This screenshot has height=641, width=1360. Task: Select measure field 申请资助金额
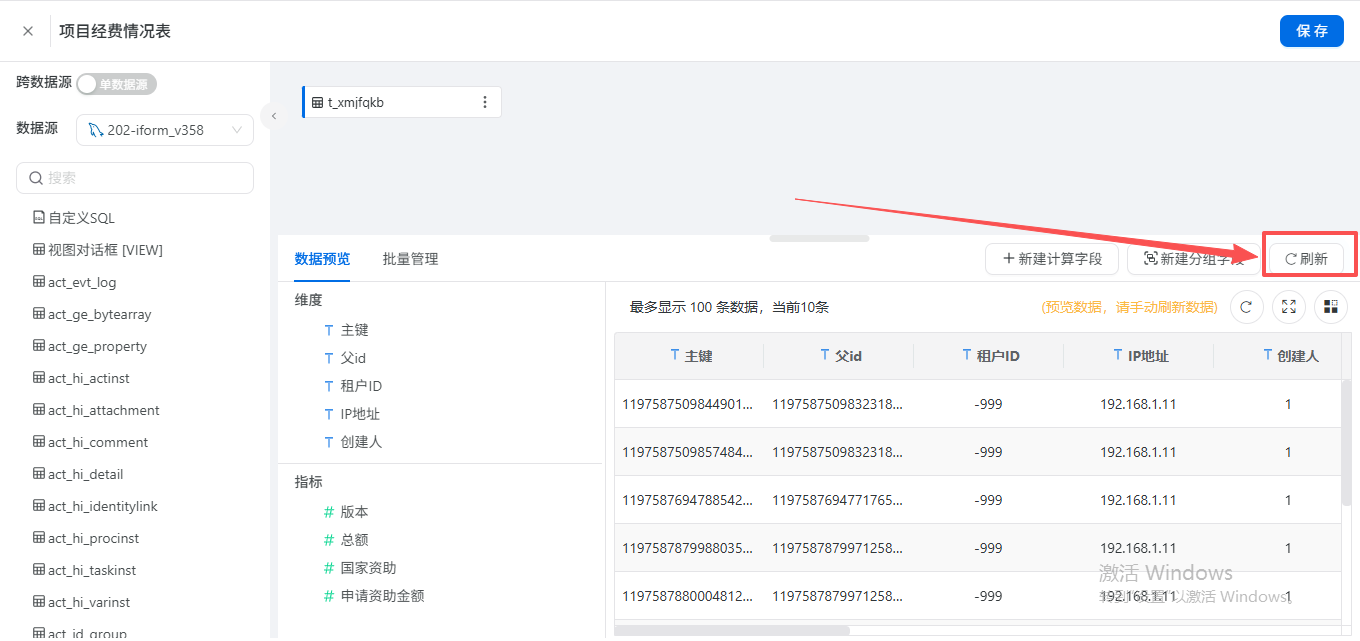pos(374,596)
